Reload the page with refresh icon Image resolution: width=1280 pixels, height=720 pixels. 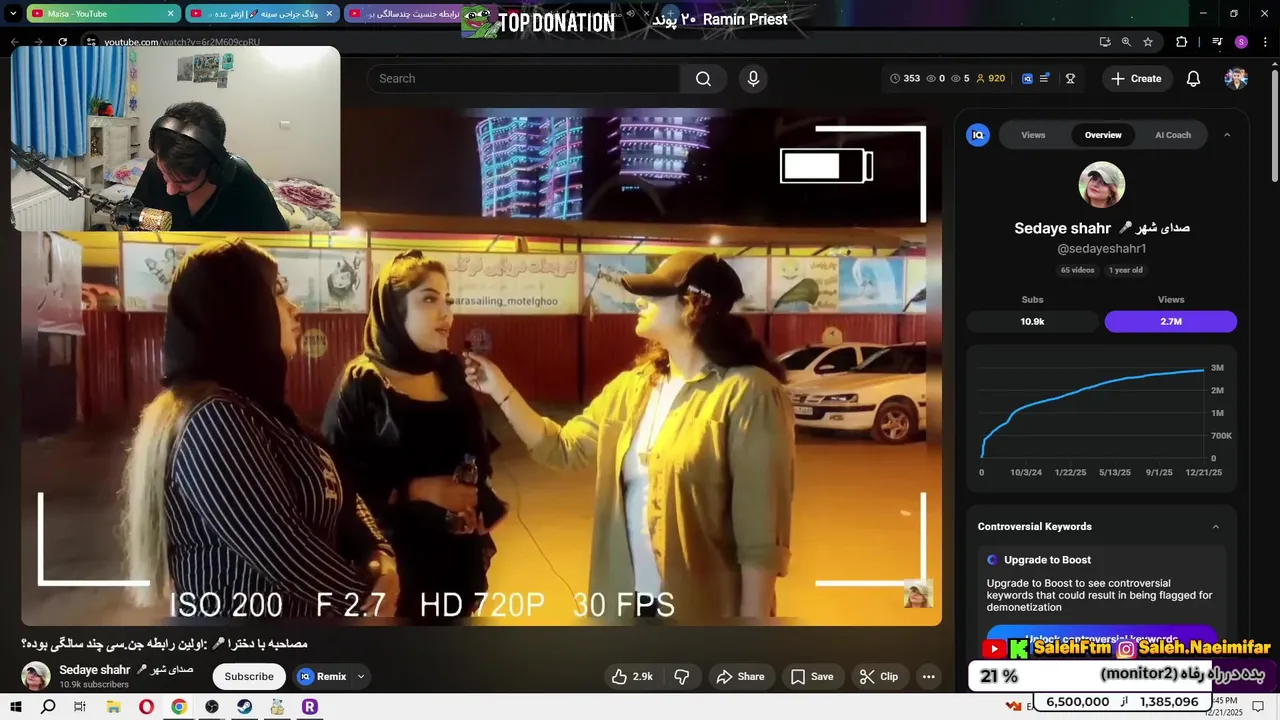click(x=62, y=42)
